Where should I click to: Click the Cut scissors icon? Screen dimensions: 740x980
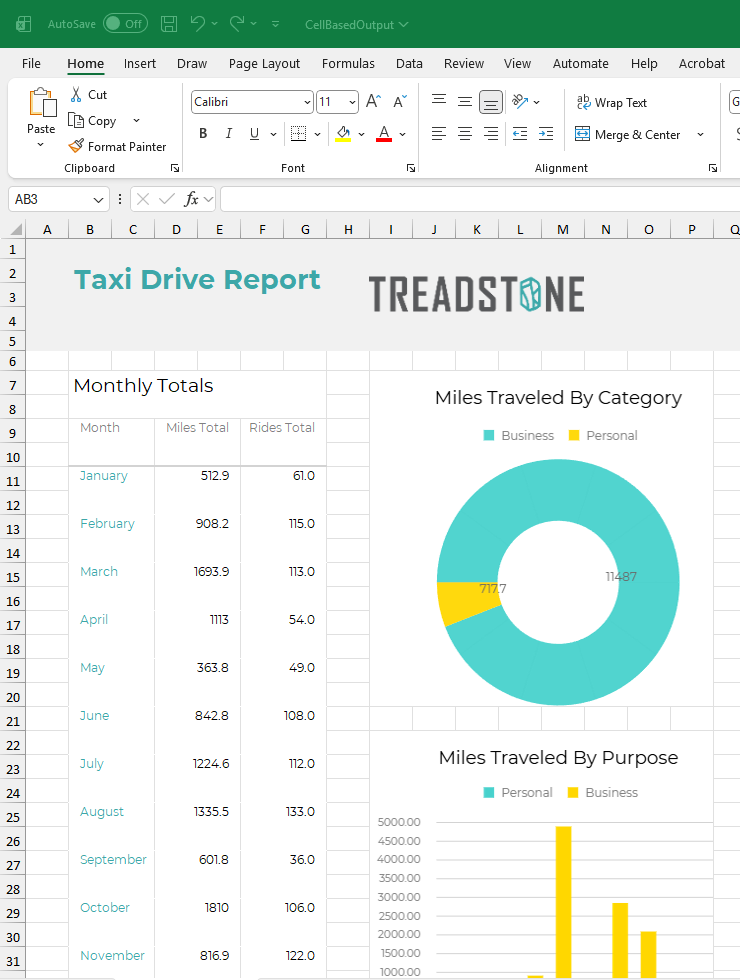[x=76, y=94]
